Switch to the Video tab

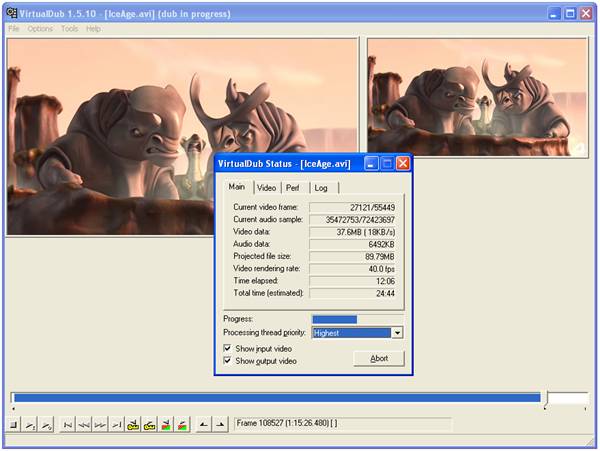tap(266, 188)
